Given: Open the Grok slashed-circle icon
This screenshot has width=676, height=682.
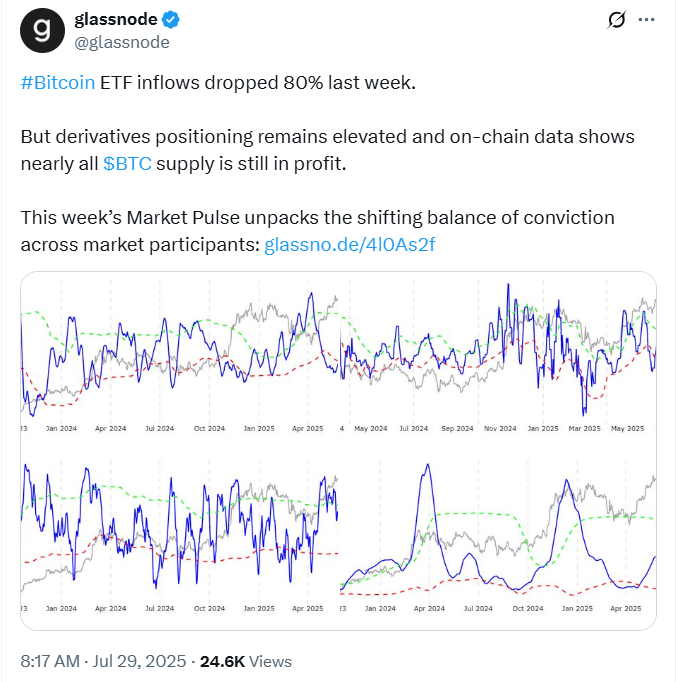Looking at the screenshot, I should [618, 20].
